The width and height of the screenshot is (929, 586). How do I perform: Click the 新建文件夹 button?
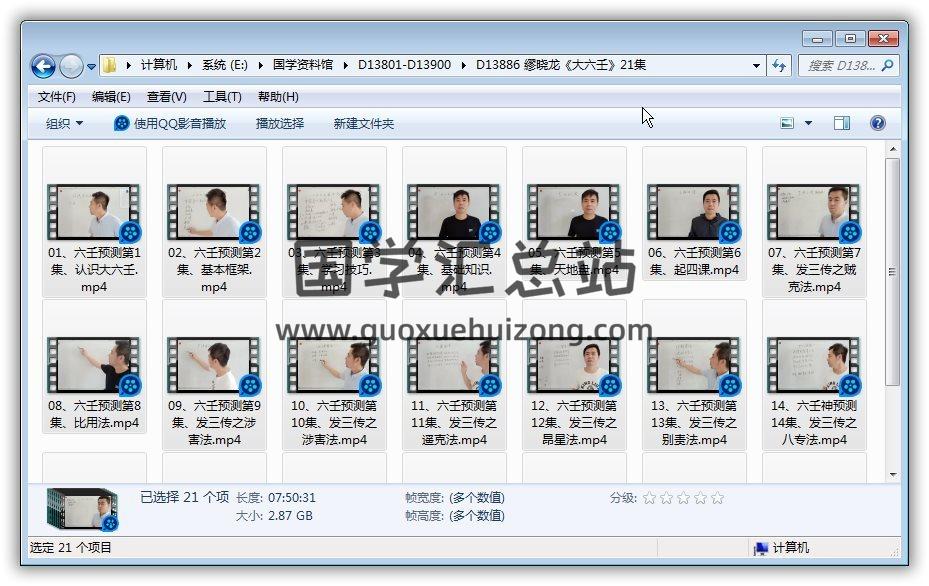click(363, 123)
